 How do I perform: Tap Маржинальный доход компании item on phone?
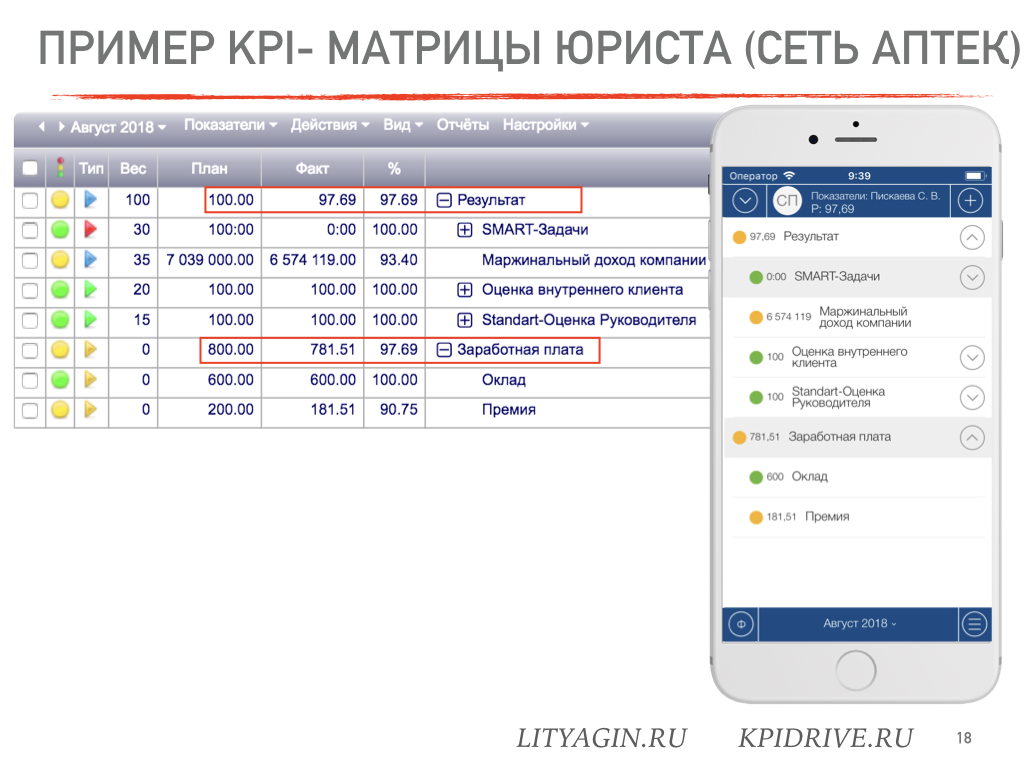857,317
